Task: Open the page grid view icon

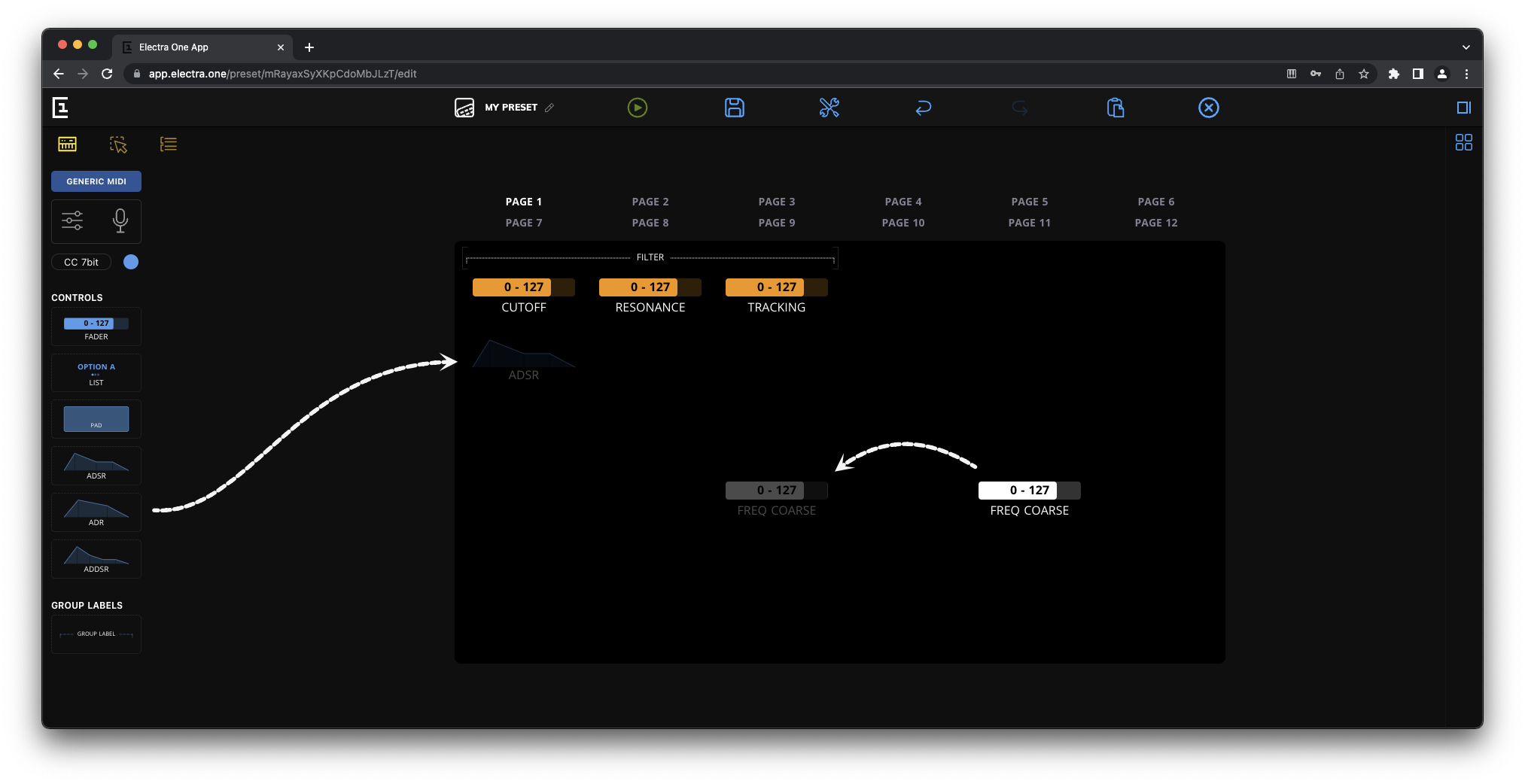Action: pos(1463,142)
